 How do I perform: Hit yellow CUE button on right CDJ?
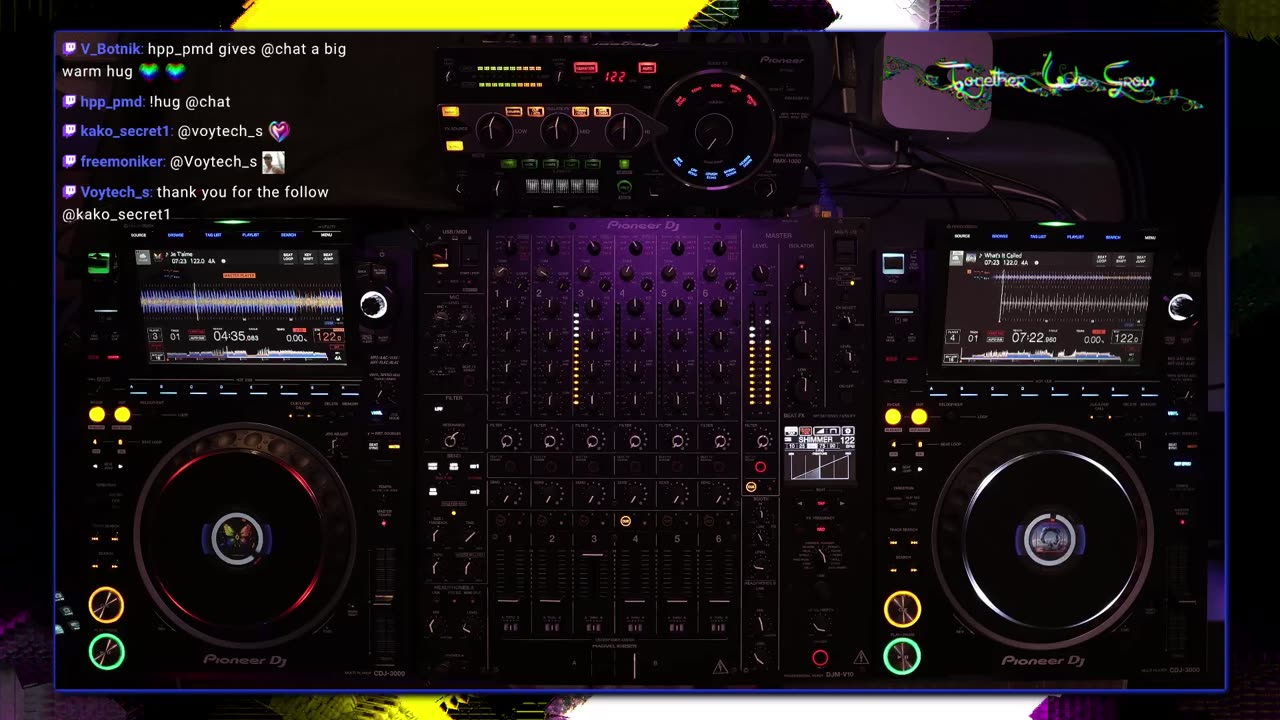coord(902,609)
